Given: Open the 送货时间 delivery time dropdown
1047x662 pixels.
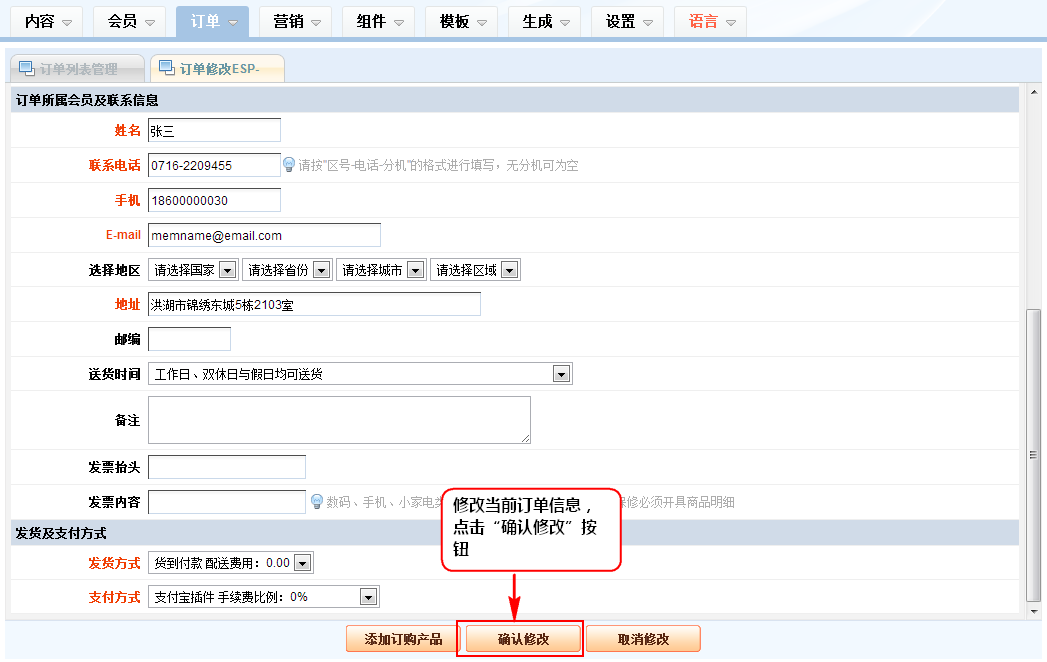Looking at the screenshot, I should 360,374.
